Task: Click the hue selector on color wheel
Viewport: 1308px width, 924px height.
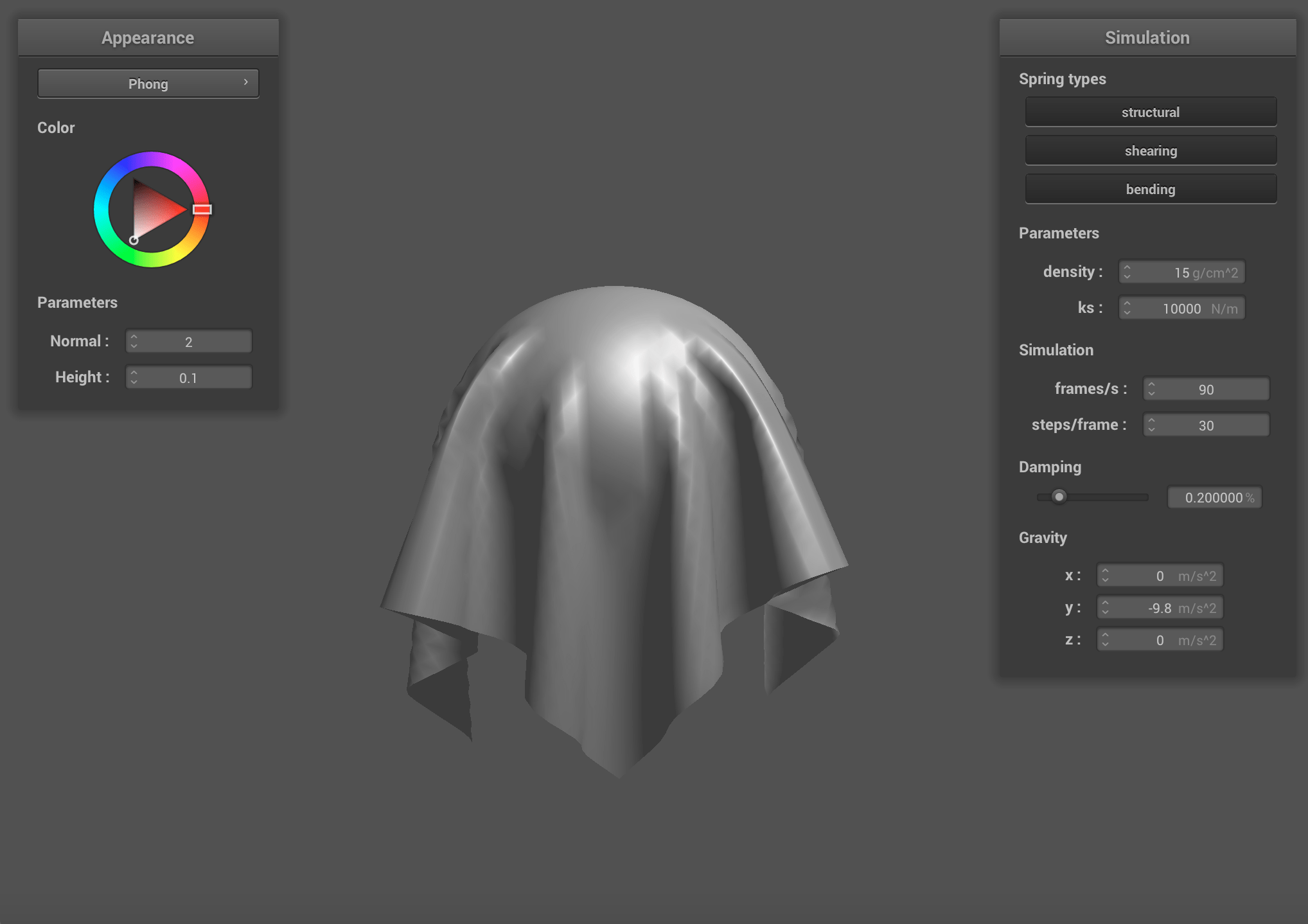Action: [x=202, y=209]
